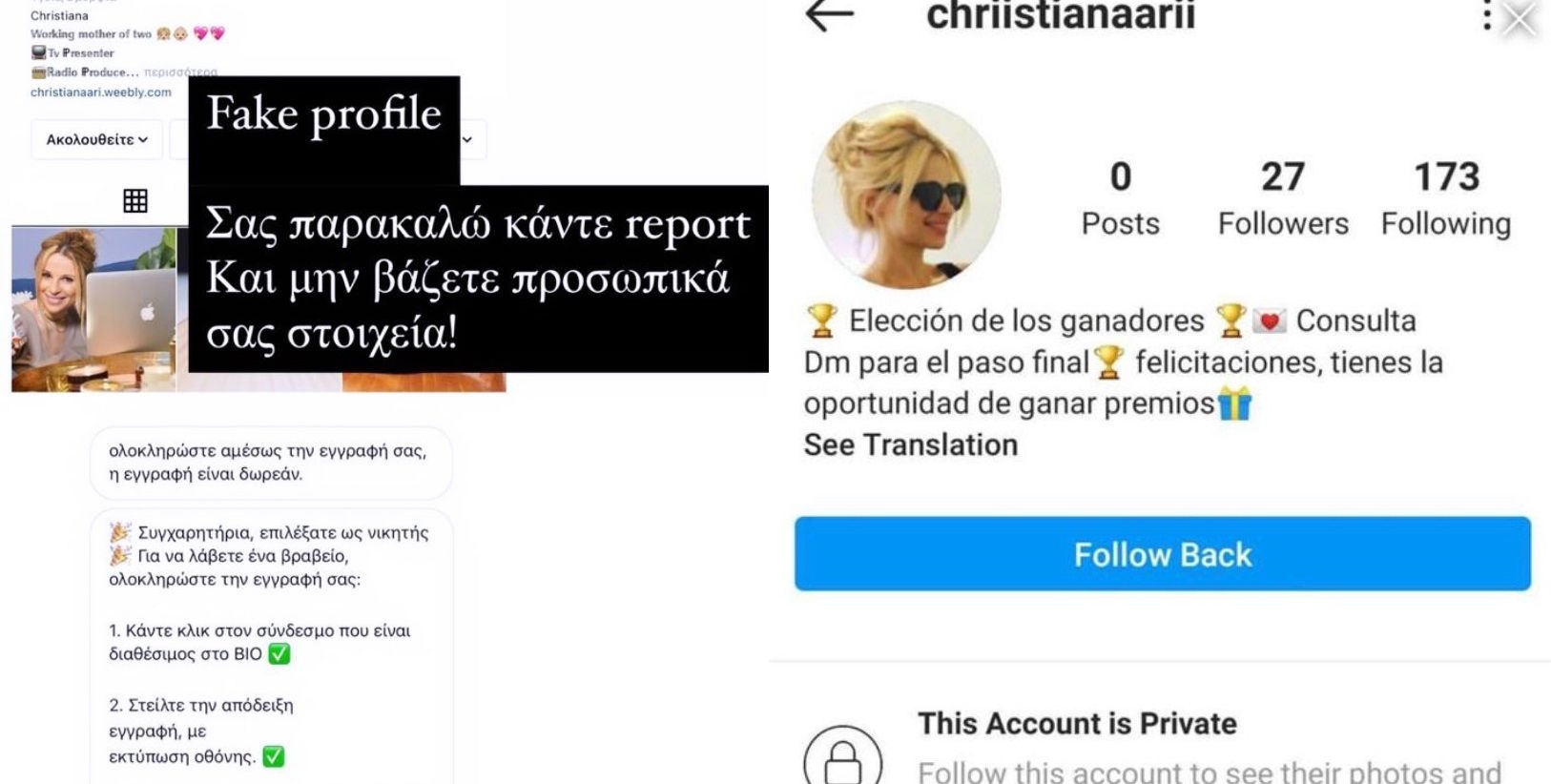1551x784 pixels.
Task: Open the christianaari.weebly.com link
Action: 101,93
